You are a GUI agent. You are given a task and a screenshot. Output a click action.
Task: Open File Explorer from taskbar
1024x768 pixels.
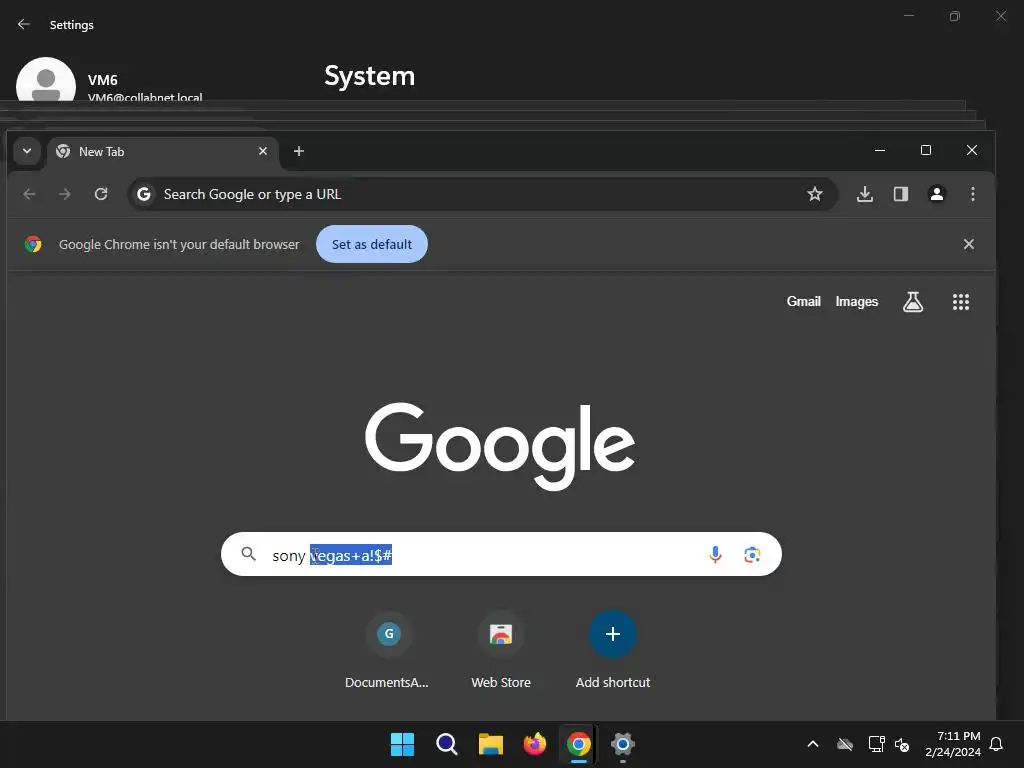coord(490,744)
